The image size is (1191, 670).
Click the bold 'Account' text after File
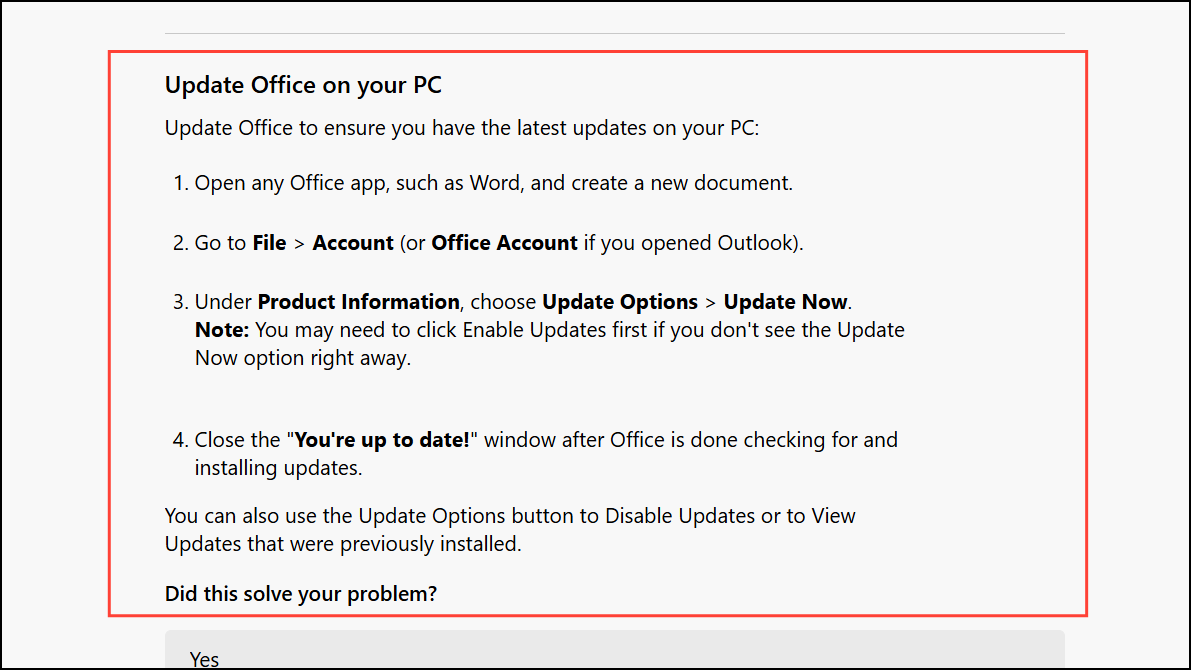pyautogui.click(x=353, y=243)
